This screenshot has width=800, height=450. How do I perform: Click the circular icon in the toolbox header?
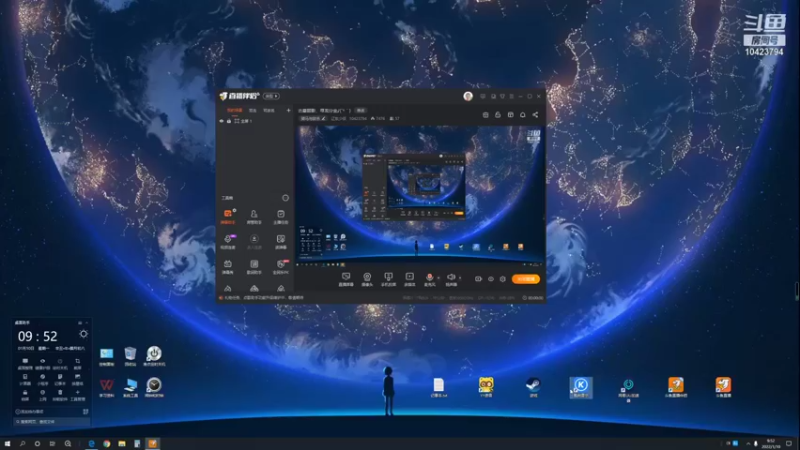pyautogui.click(x=285, y=198)
